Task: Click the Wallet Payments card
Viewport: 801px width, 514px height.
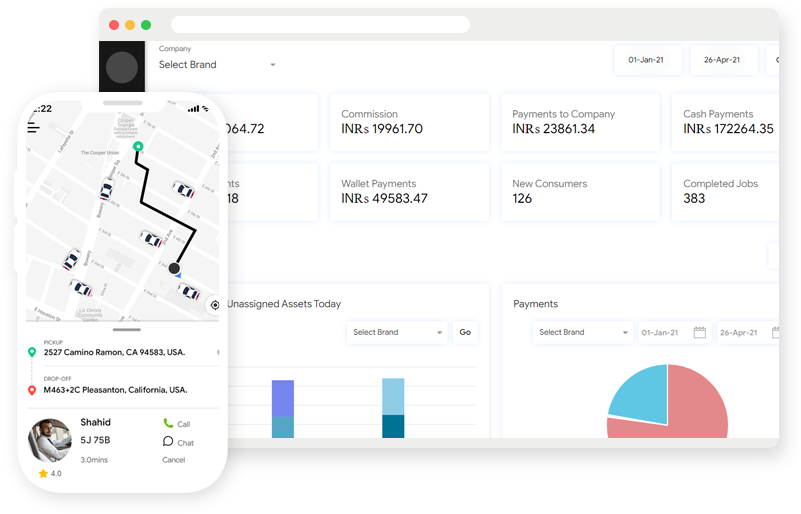Action: tap(409, 192)
